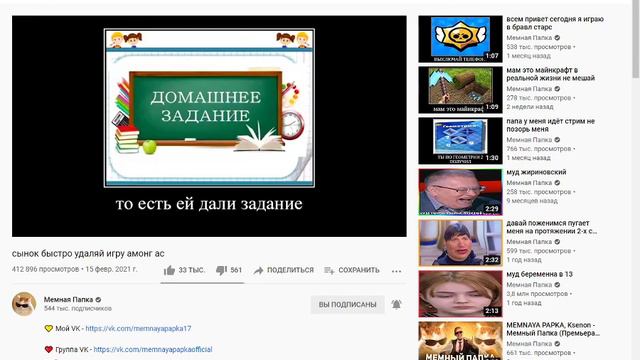The width and height of the screenshot is (640, 360).
Task: Open the Minecraft real life video thumbnail
Action: tap(460, 90)
